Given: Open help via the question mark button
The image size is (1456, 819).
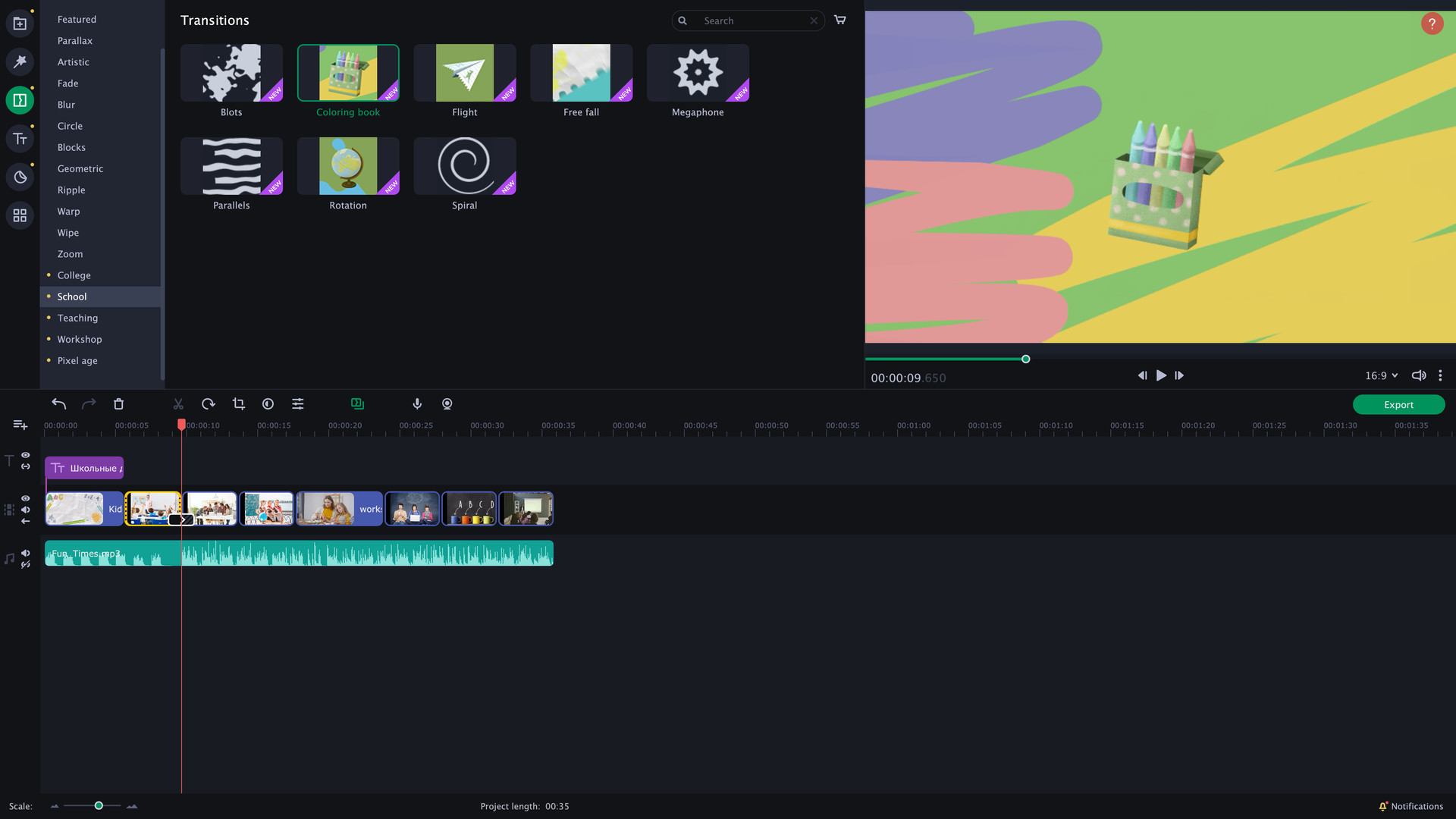Looking at the screenshot, I should 1431,24.
